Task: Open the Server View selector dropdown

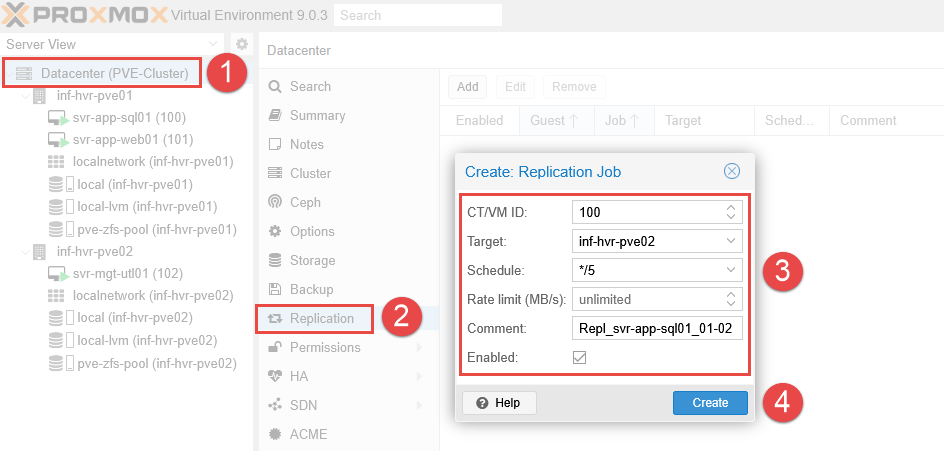Action: point(212,44)
